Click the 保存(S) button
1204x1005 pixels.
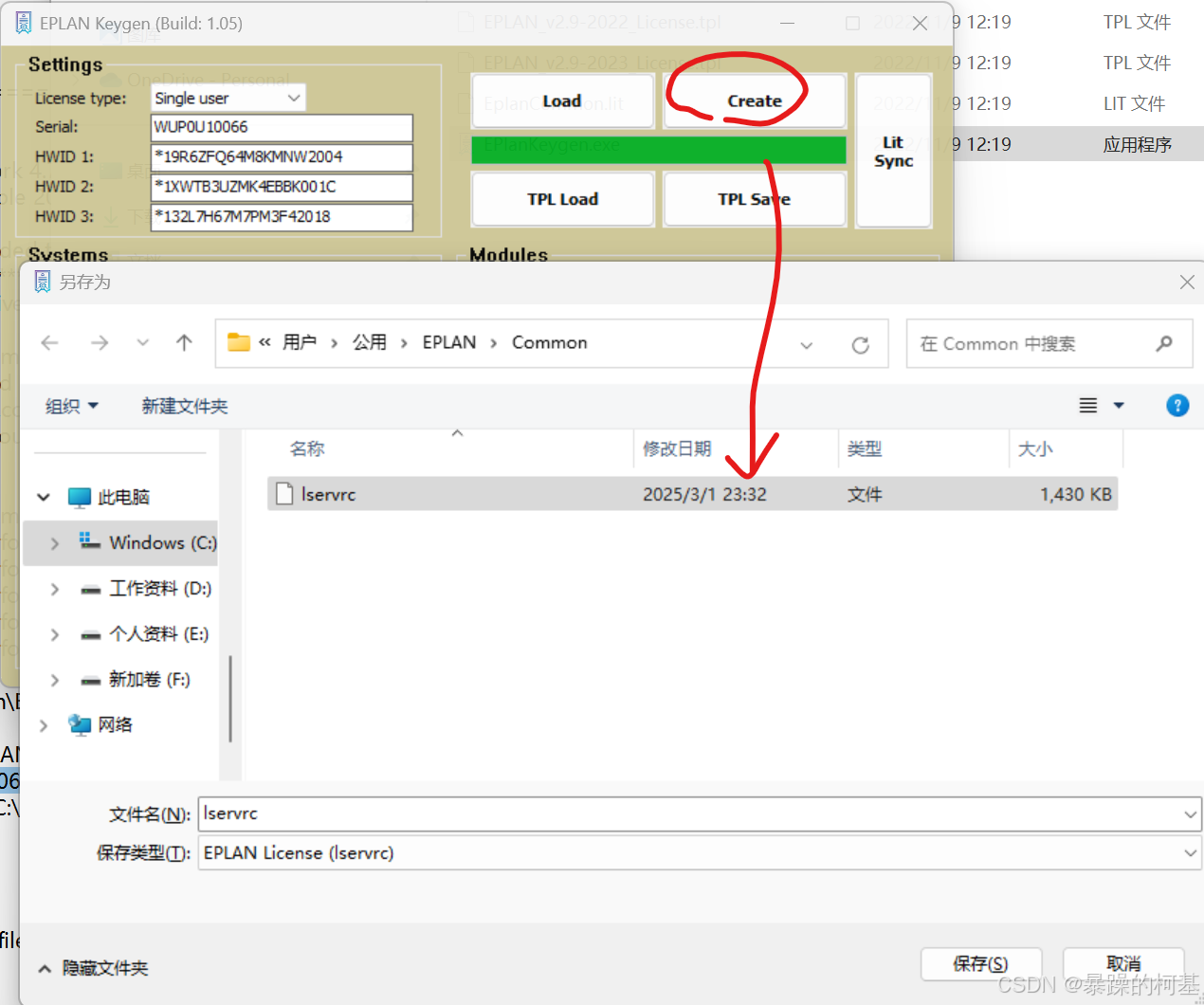coord(981,963)
